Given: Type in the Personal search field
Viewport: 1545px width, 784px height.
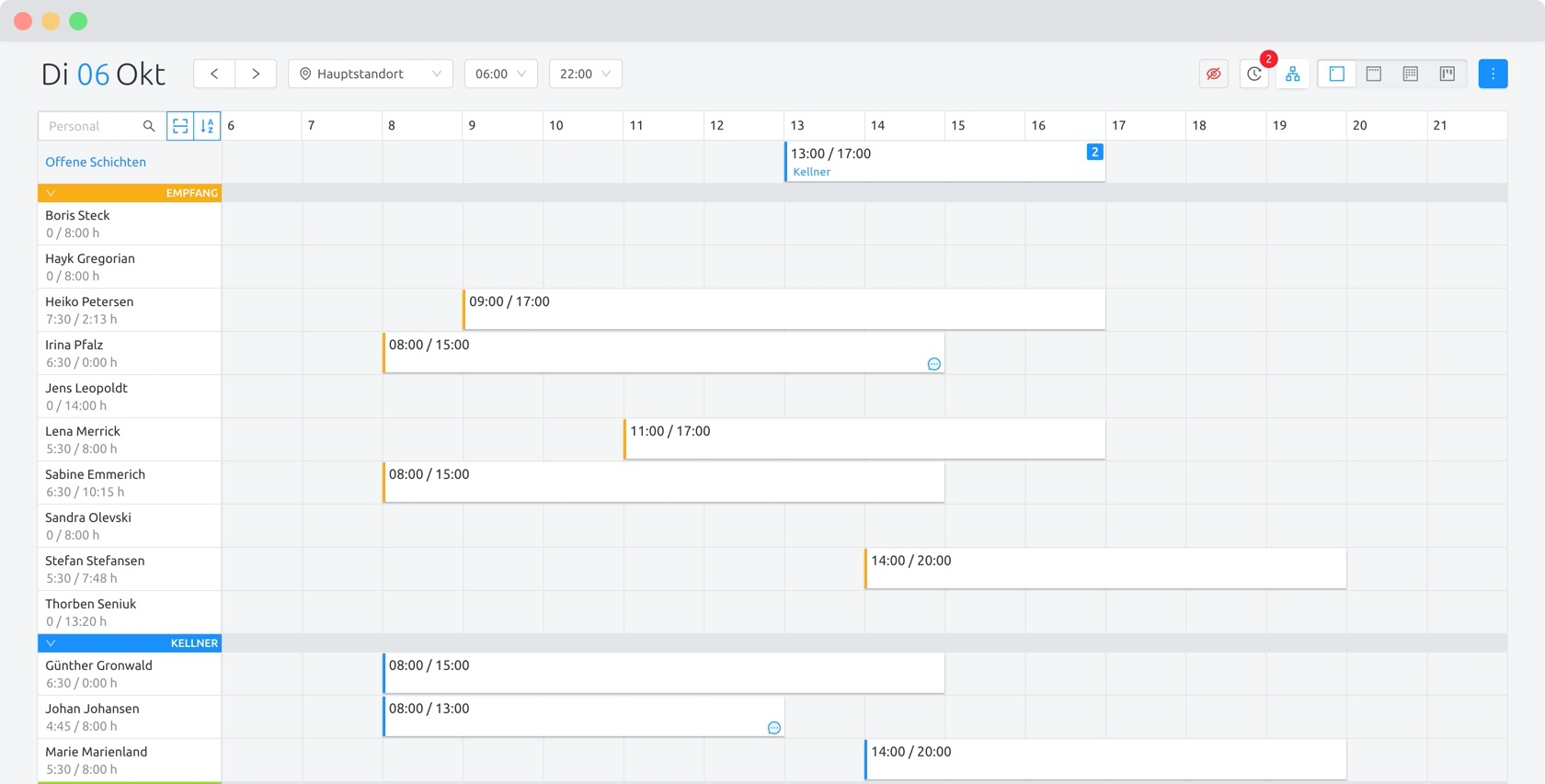Looking at the screenshot, I should [x=92, y=126].
